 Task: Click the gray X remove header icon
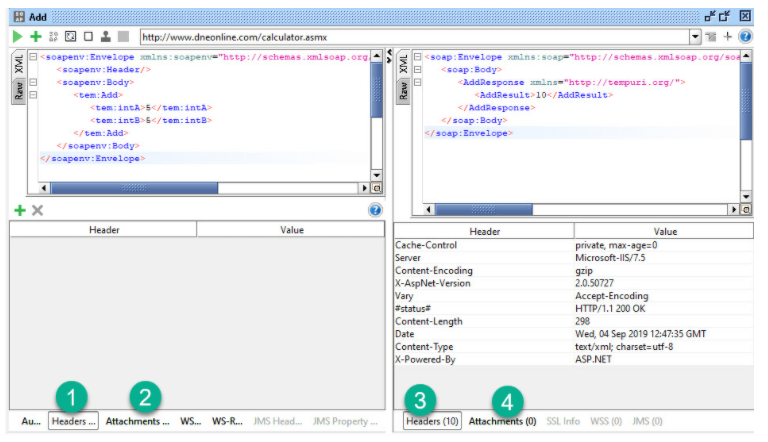point(37,210)
